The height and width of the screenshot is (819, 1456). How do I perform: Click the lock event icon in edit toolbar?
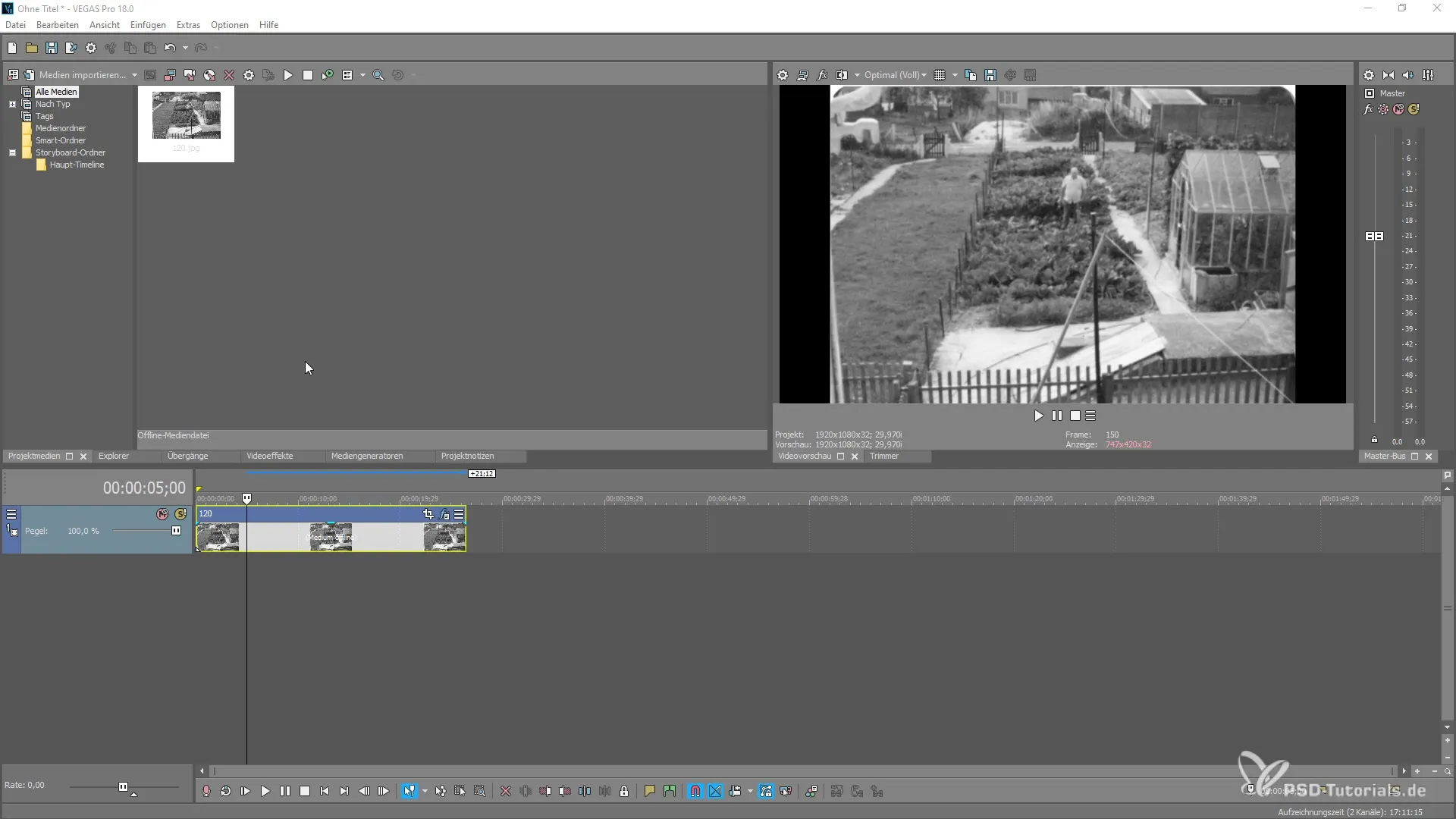click(624, 791)
